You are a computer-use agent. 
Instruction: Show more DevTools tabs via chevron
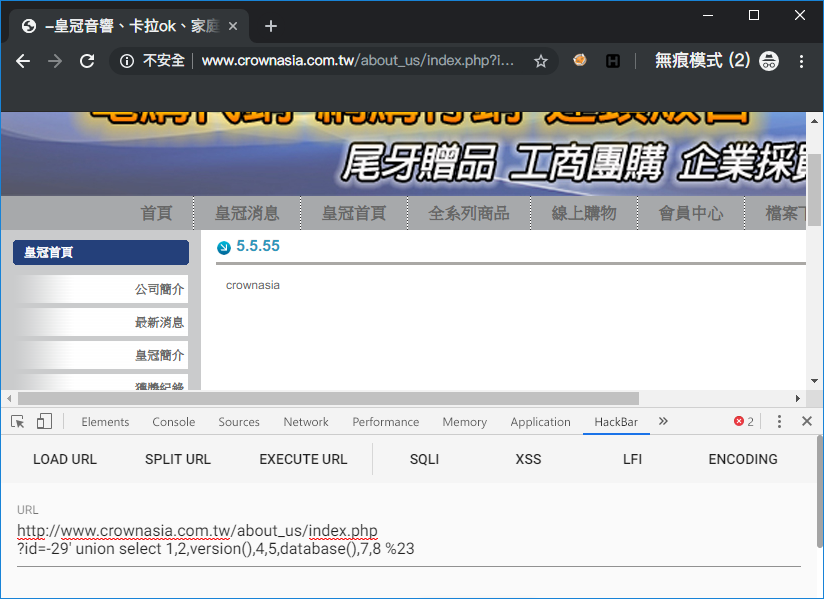(663, 421)
